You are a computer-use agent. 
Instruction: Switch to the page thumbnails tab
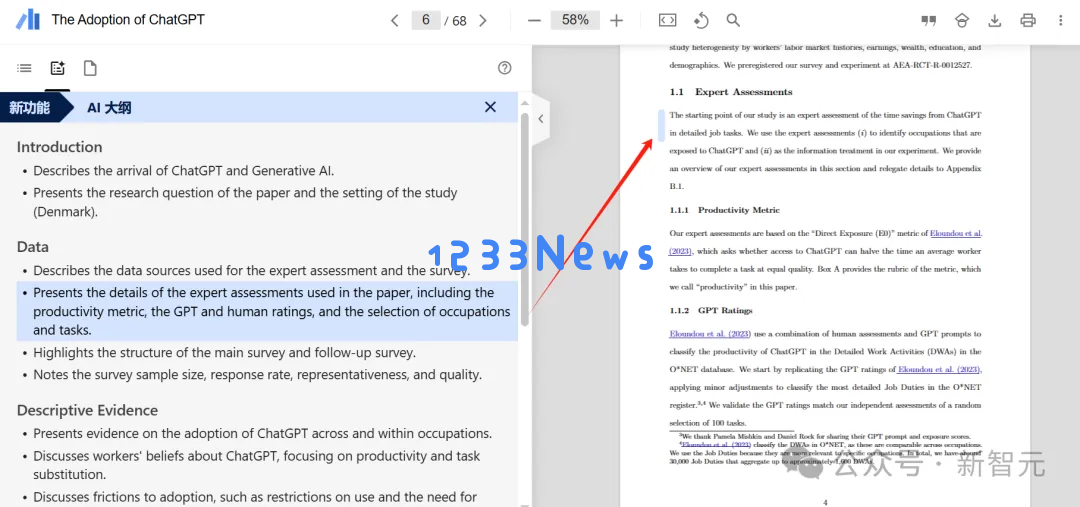(x=90, y=68)
